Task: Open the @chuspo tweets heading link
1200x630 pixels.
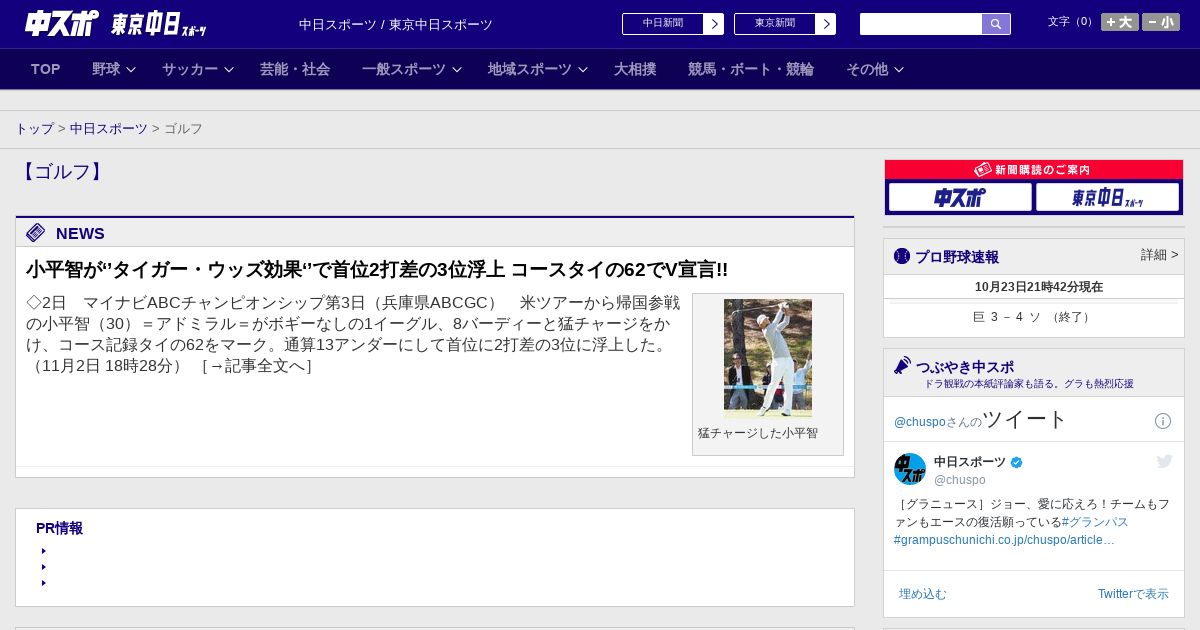Action: pos(980,420)
